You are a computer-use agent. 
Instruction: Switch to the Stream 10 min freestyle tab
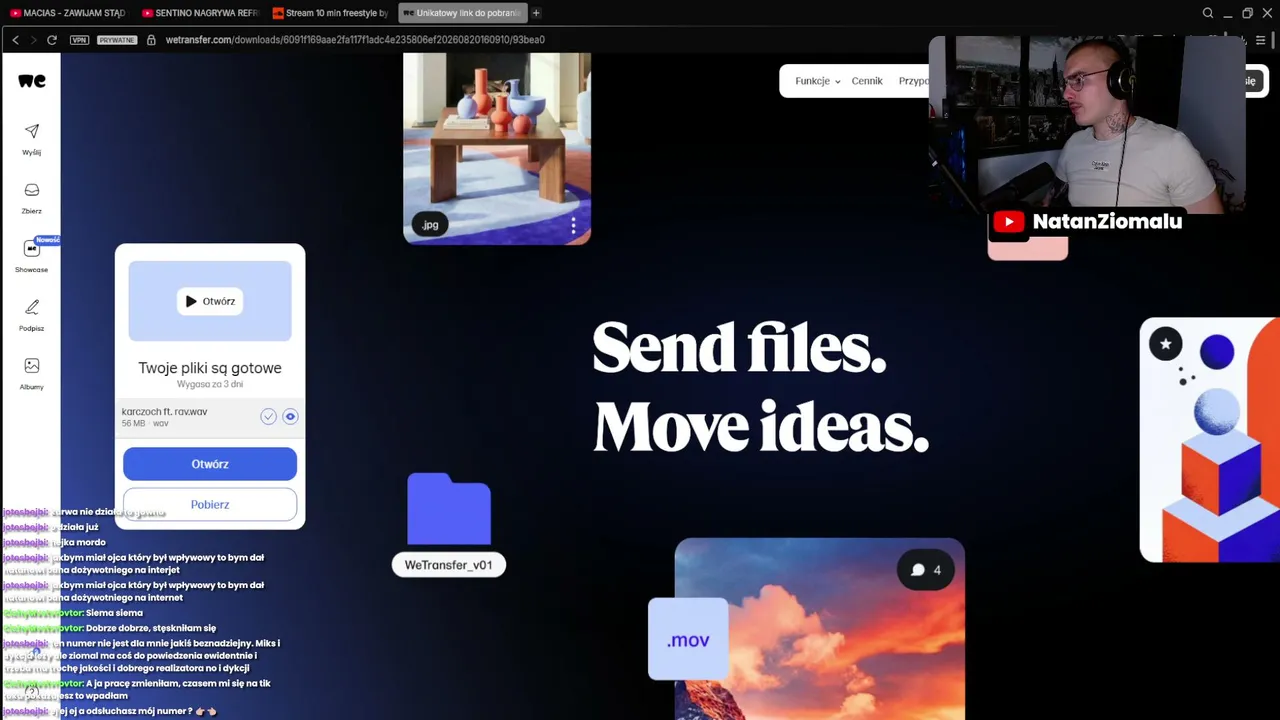tap(330, 13)
